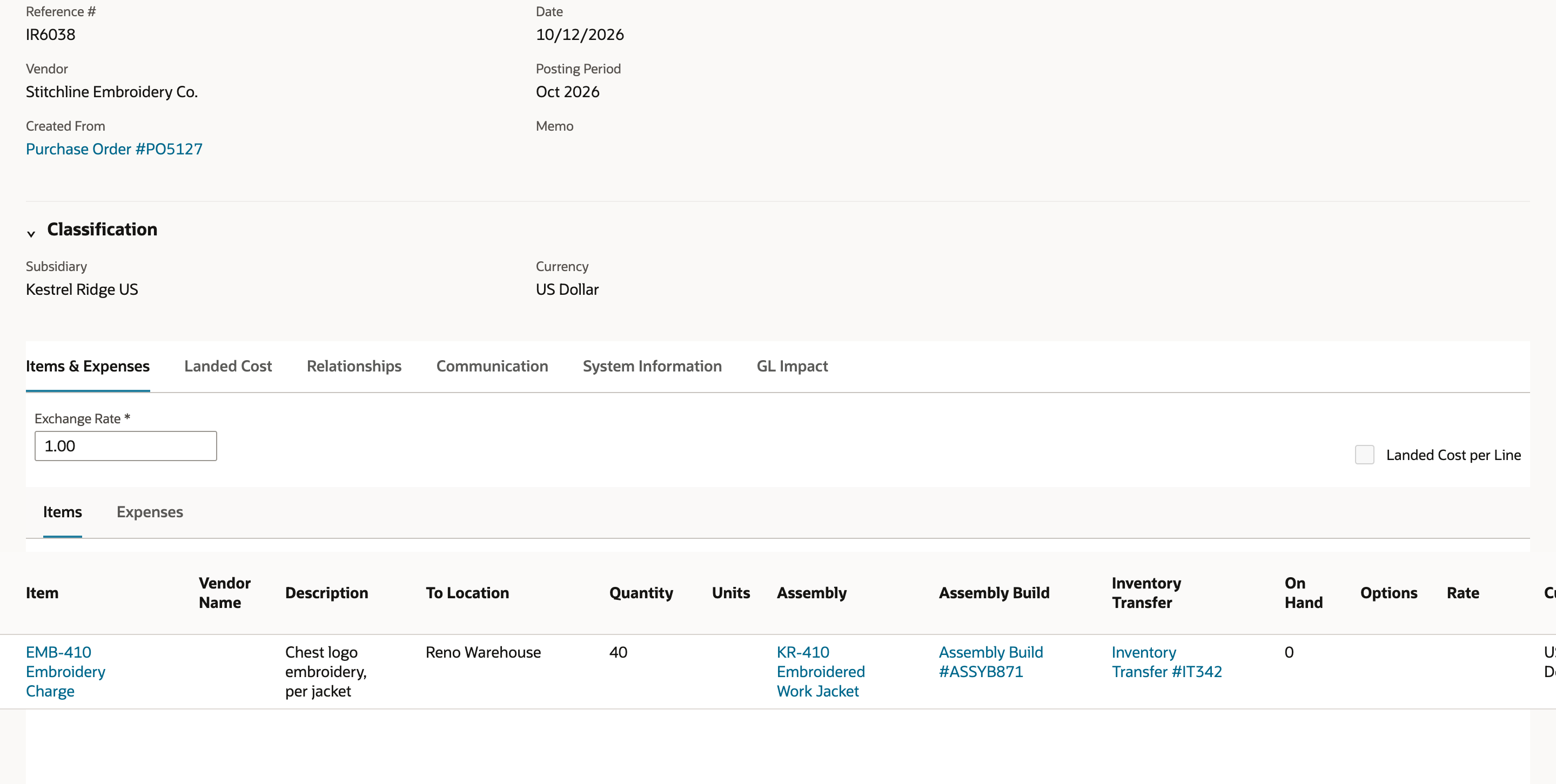Click the Assembly column header
Viewport: 1556px width, 784px height.
(811, 593)
